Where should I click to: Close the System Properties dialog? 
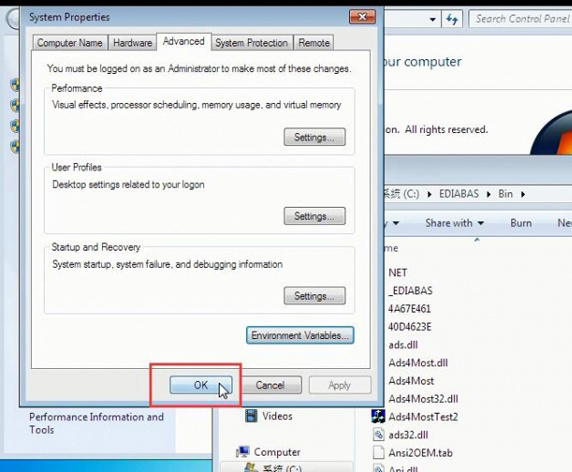tap(362, 17)
